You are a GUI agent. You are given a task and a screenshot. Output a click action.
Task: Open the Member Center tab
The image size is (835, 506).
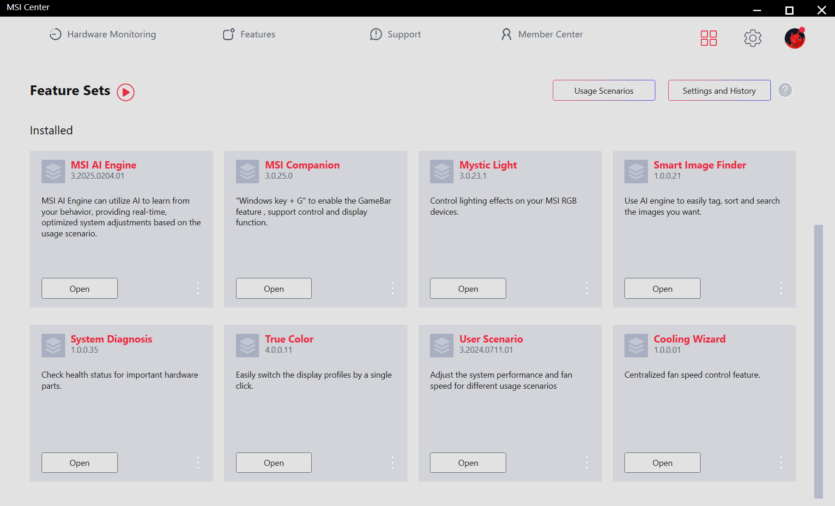(x=542, y=34)
